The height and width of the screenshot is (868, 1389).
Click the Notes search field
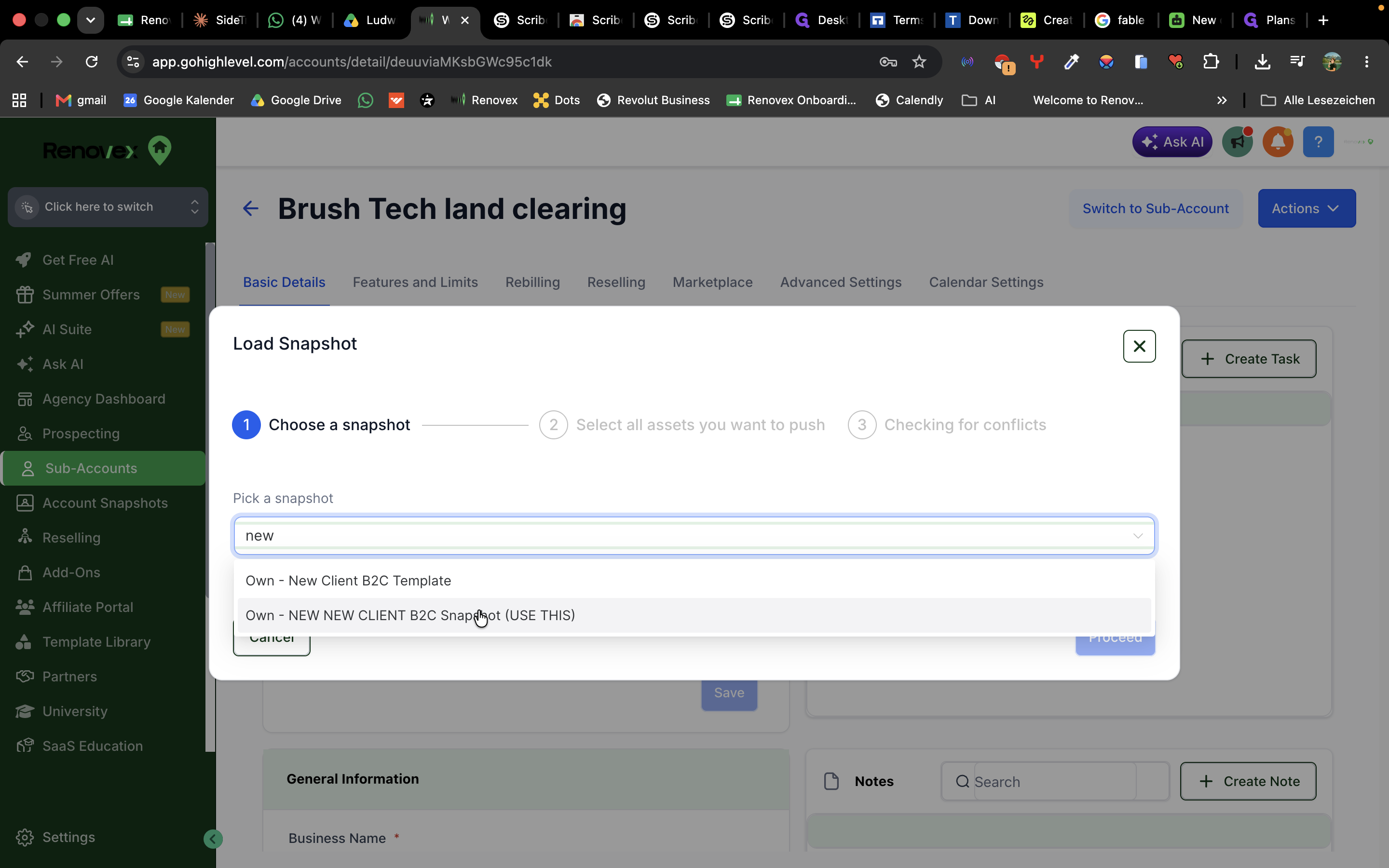coord(1054,781)
